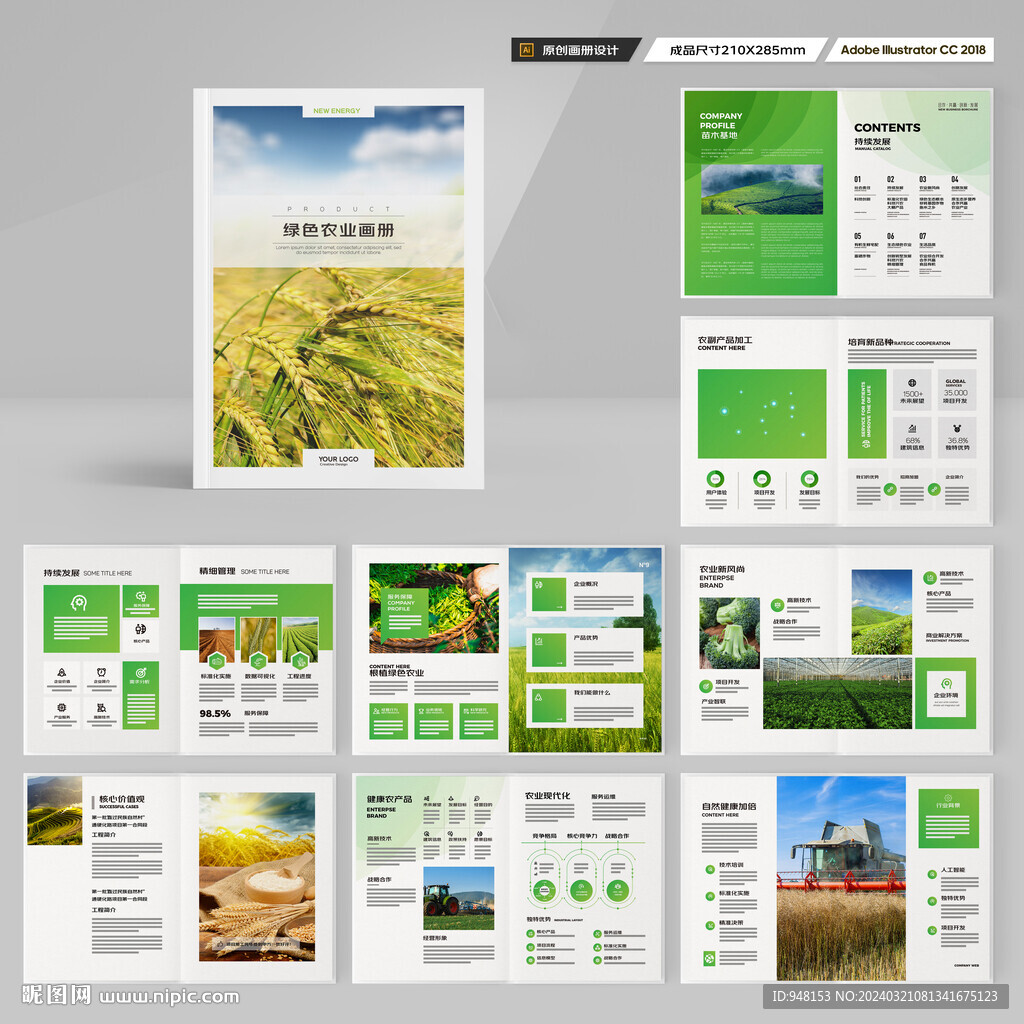
Task: Click the target icon in the green tile
Action: click(x=140, y=672)
